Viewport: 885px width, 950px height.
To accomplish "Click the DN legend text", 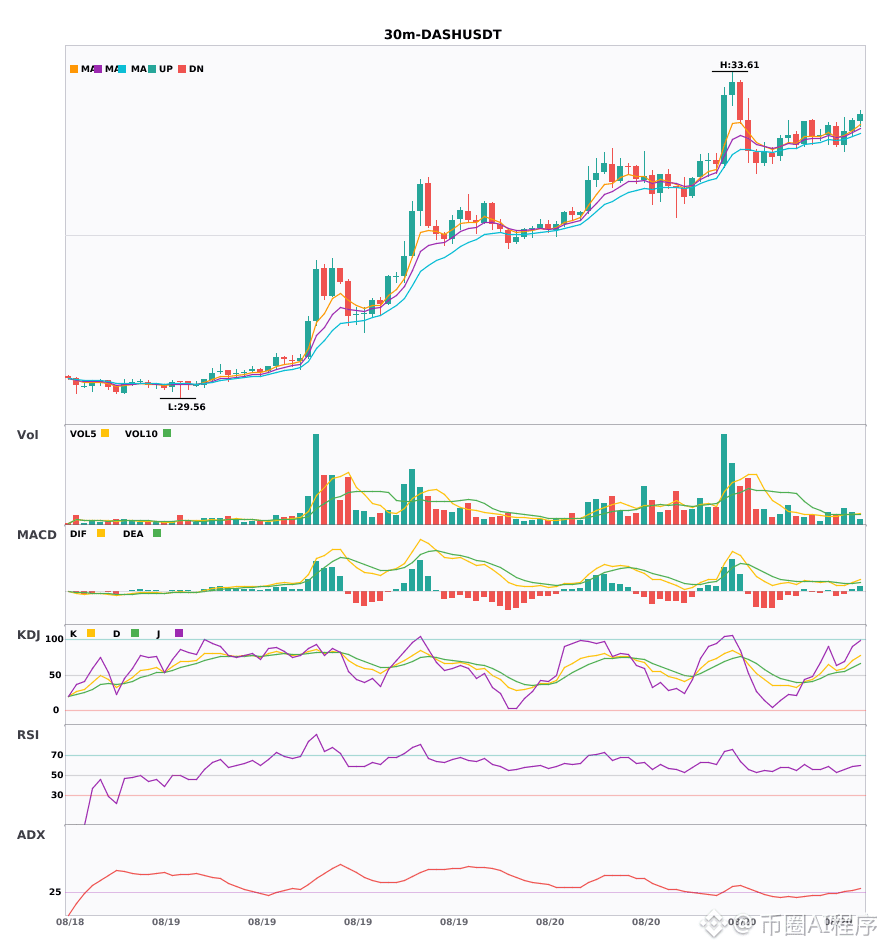I will 196,69.
